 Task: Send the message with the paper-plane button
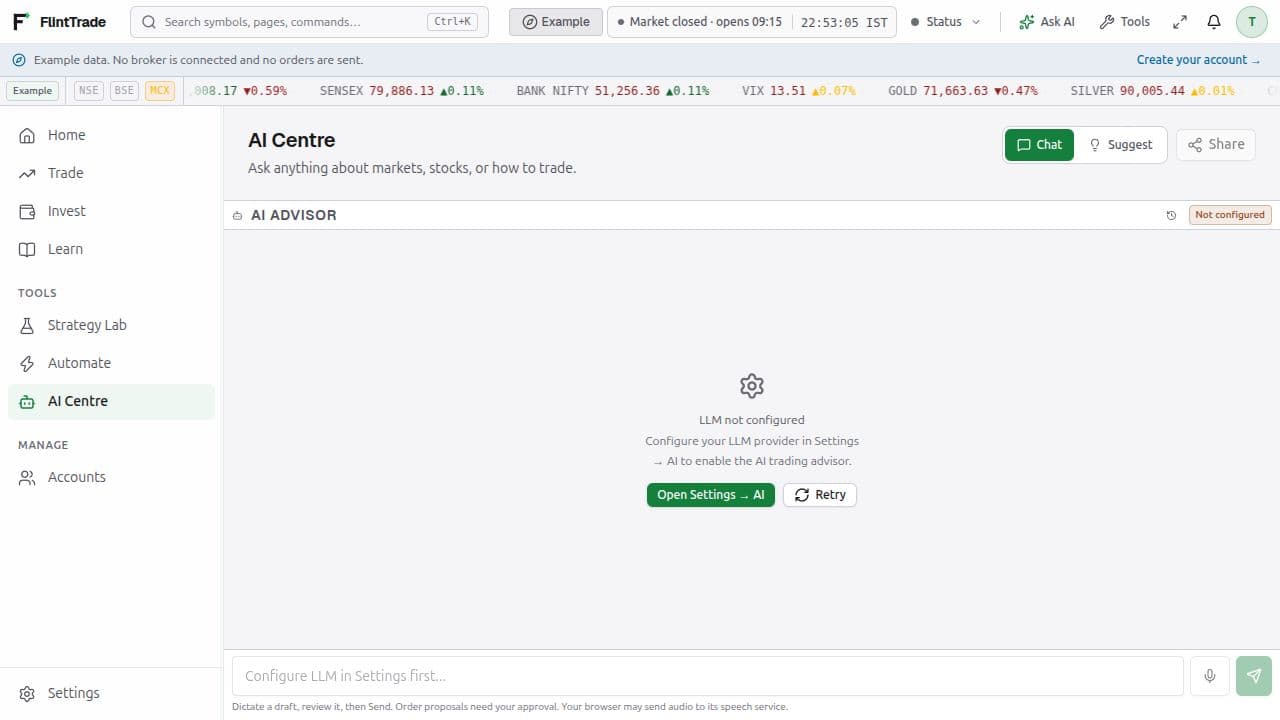[1254, 676]
